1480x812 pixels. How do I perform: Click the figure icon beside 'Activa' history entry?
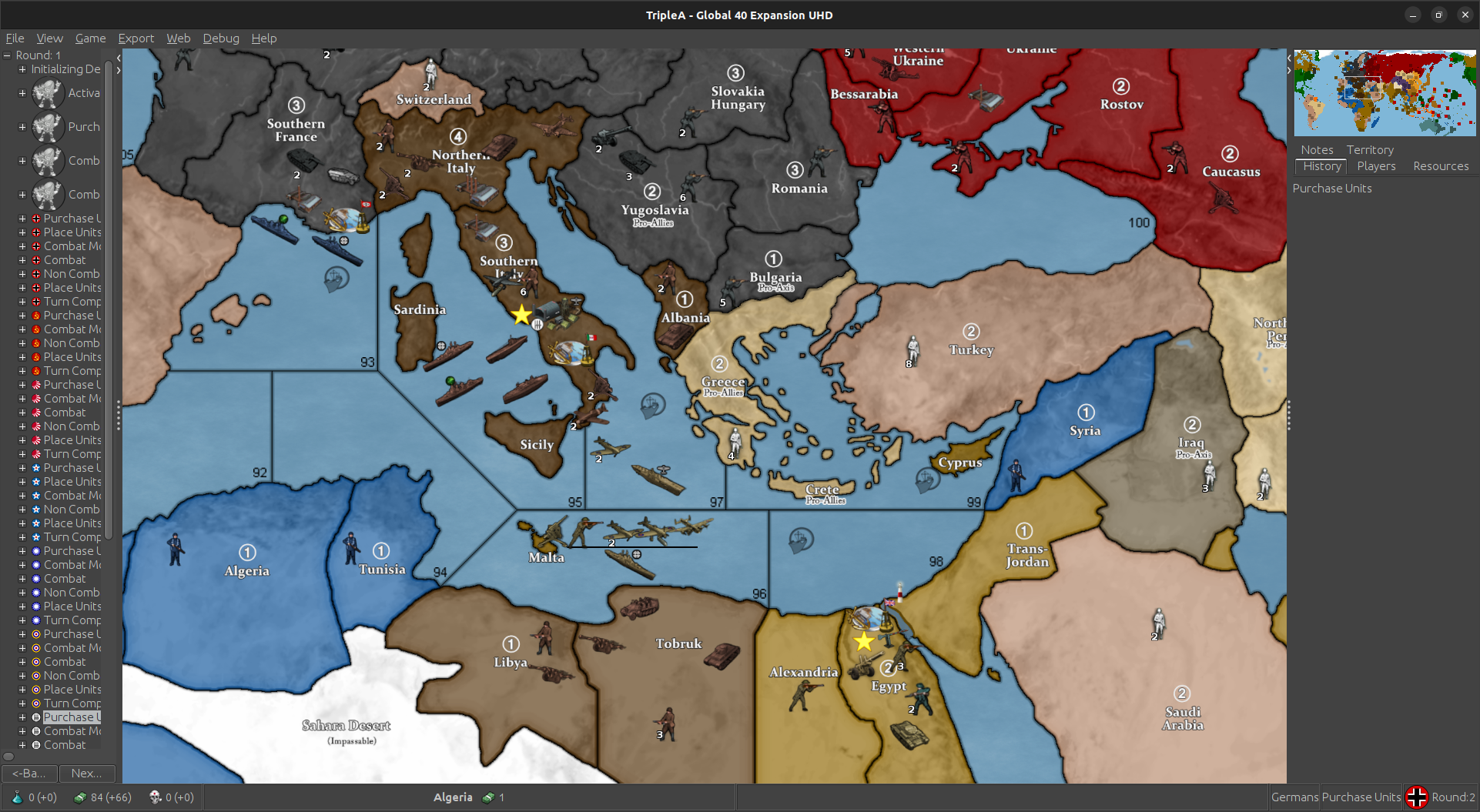click(x=48, y=93)
